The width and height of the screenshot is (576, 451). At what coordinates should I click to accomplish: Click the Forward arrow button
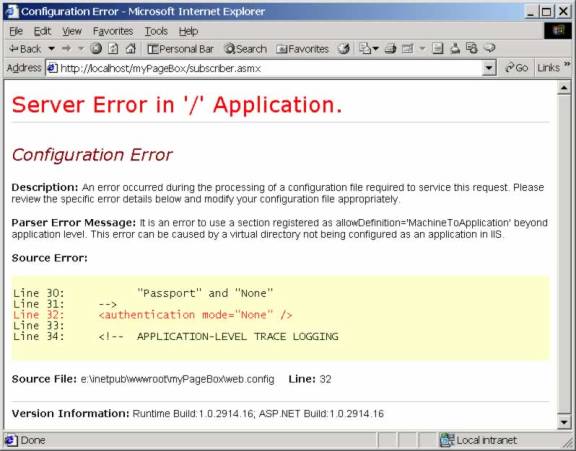pyautogui.click(x=66, y=48)
